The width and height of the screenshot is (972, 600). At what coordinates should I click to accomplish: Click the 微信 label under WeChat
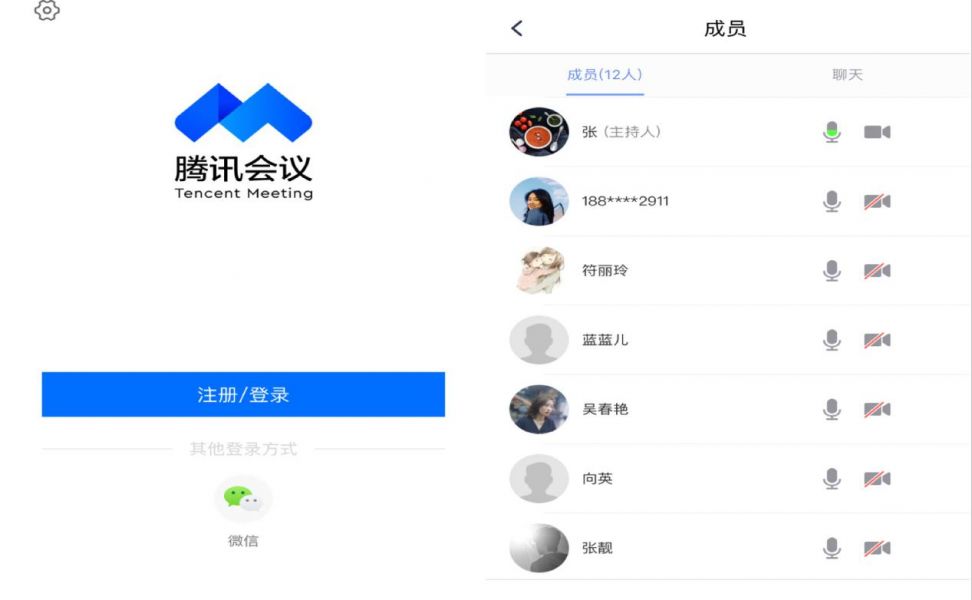tap(243, 540)
